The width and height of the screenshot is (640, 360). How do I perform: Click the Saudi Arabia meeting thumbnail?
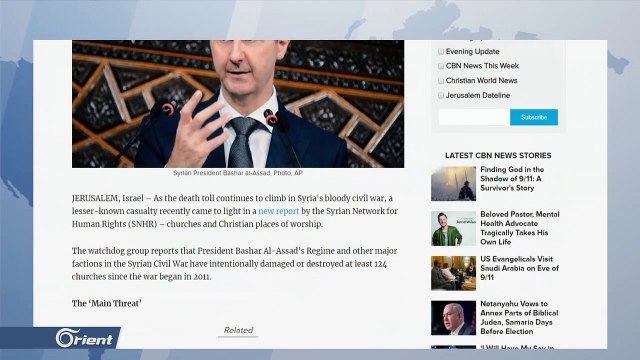453,273
